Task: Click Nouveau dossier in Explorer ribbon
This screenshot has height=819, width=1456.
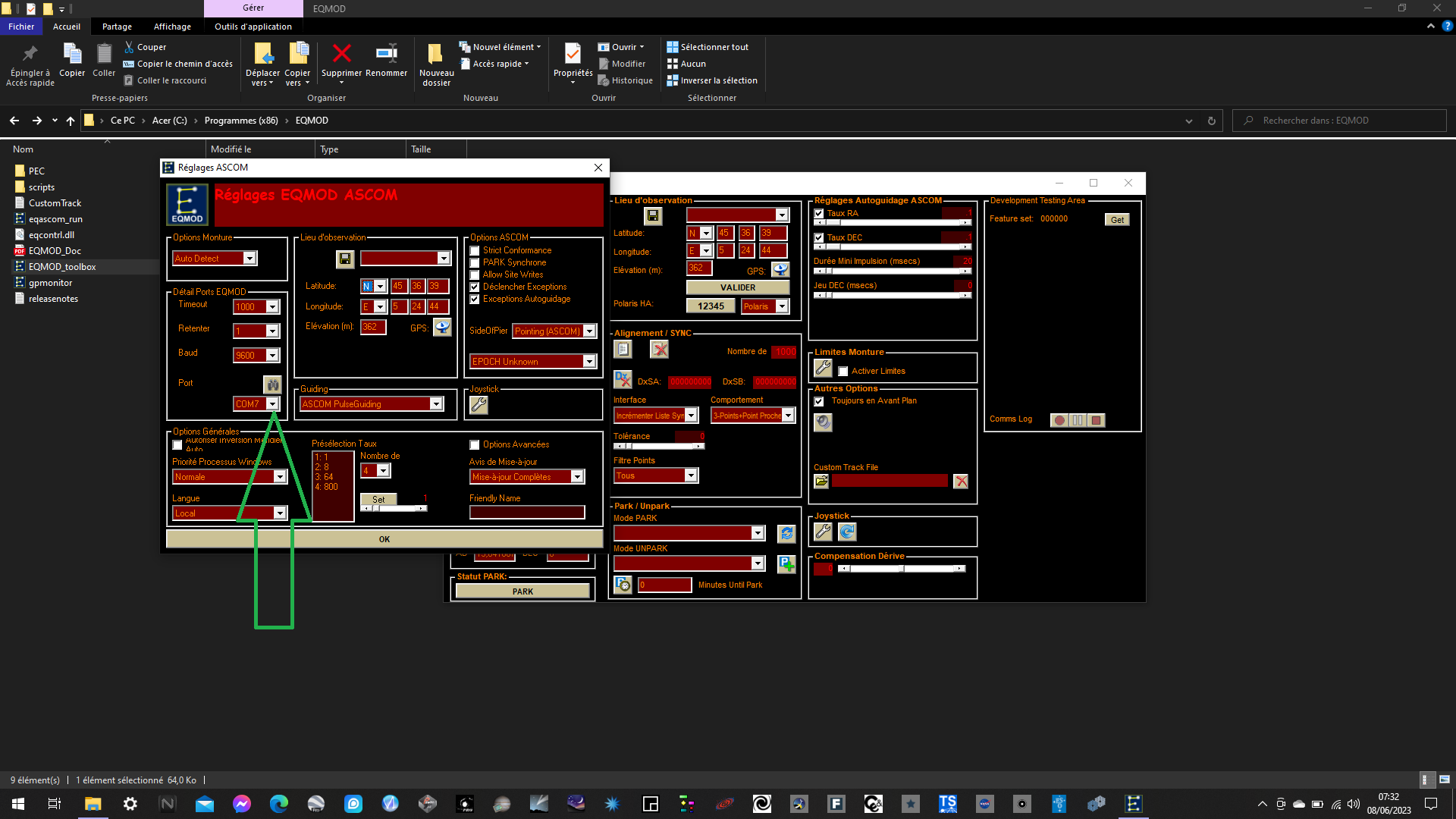Action: [x=436, y=64]
